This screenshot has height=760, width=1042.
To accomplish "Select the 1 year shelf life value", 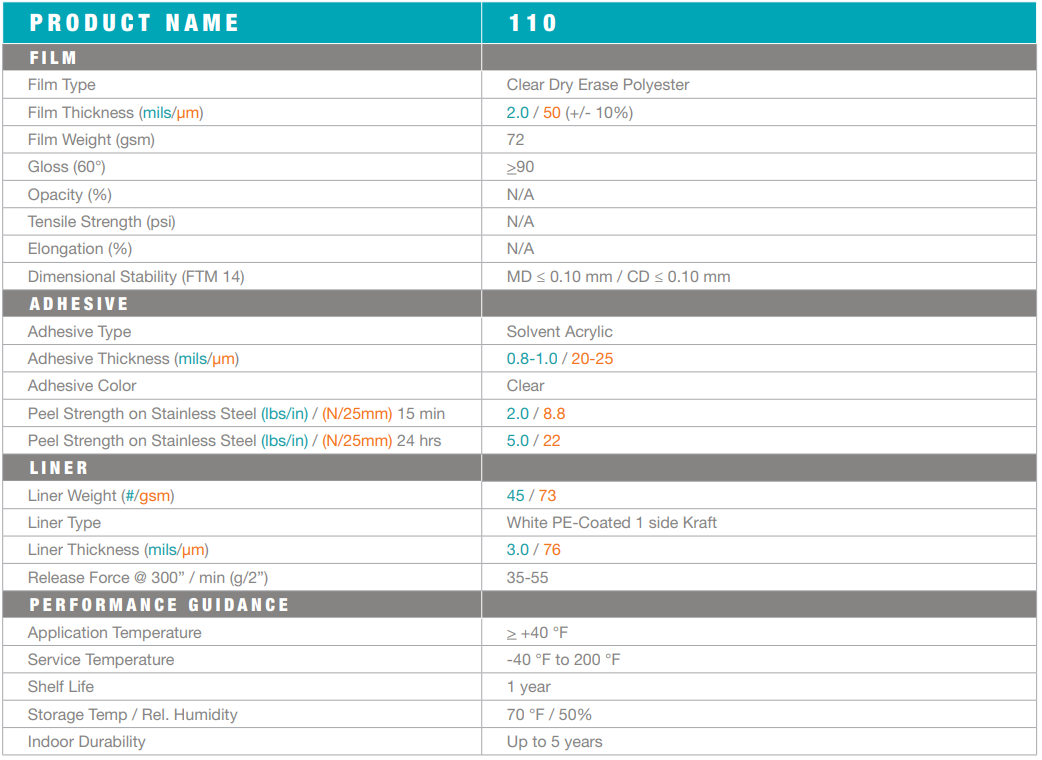I will pos(529,688).
